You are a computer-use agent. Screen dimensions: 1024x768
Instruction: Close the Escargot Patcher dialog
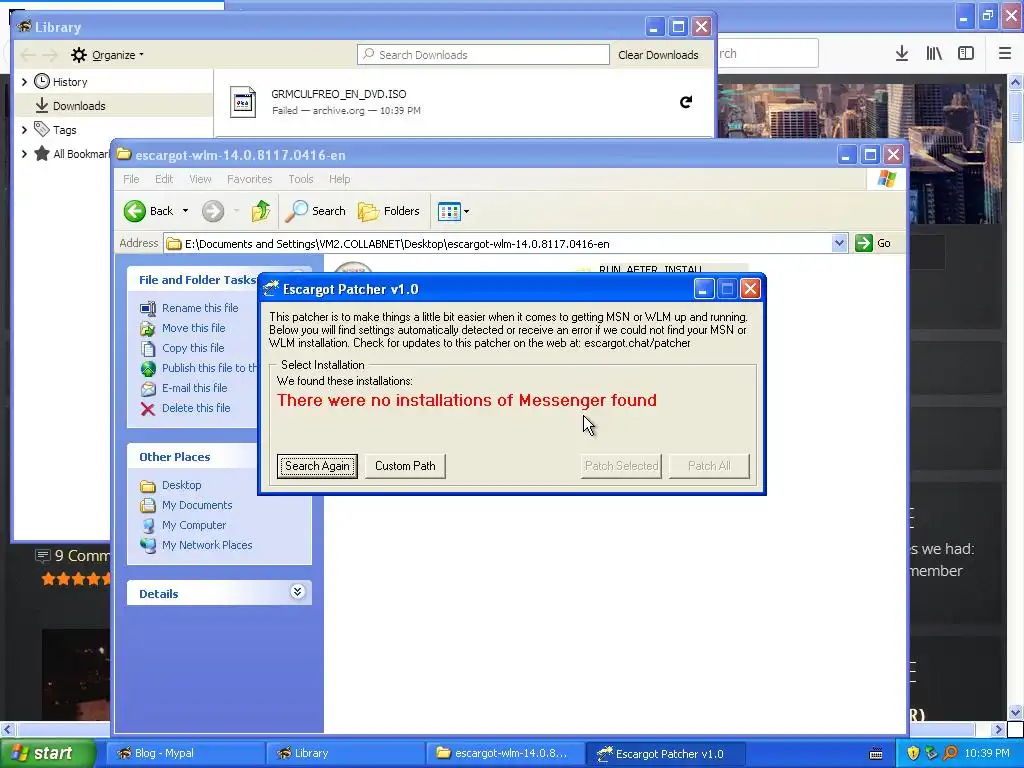[750, 289]
